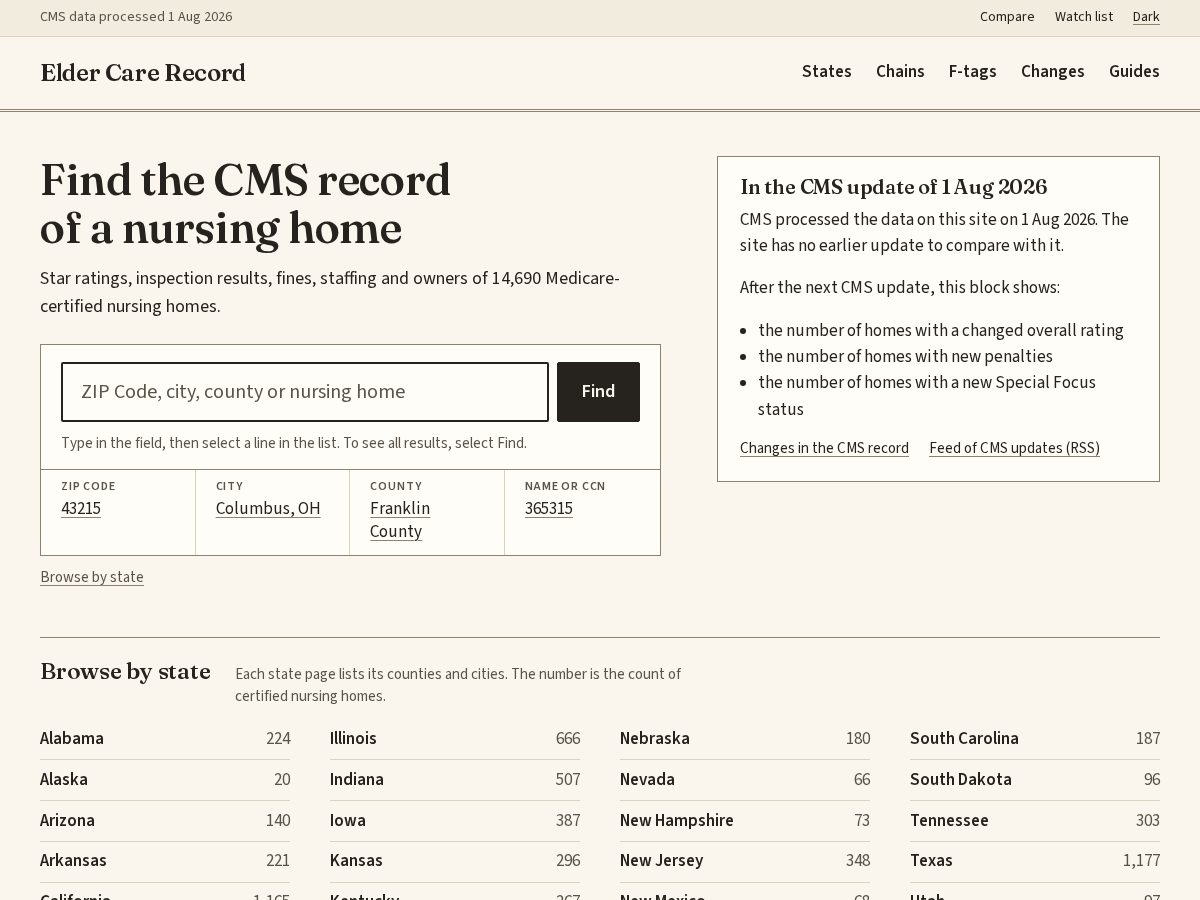
Task: Click the 'homes with new penalties' bullet
Action: pos(905,356)
